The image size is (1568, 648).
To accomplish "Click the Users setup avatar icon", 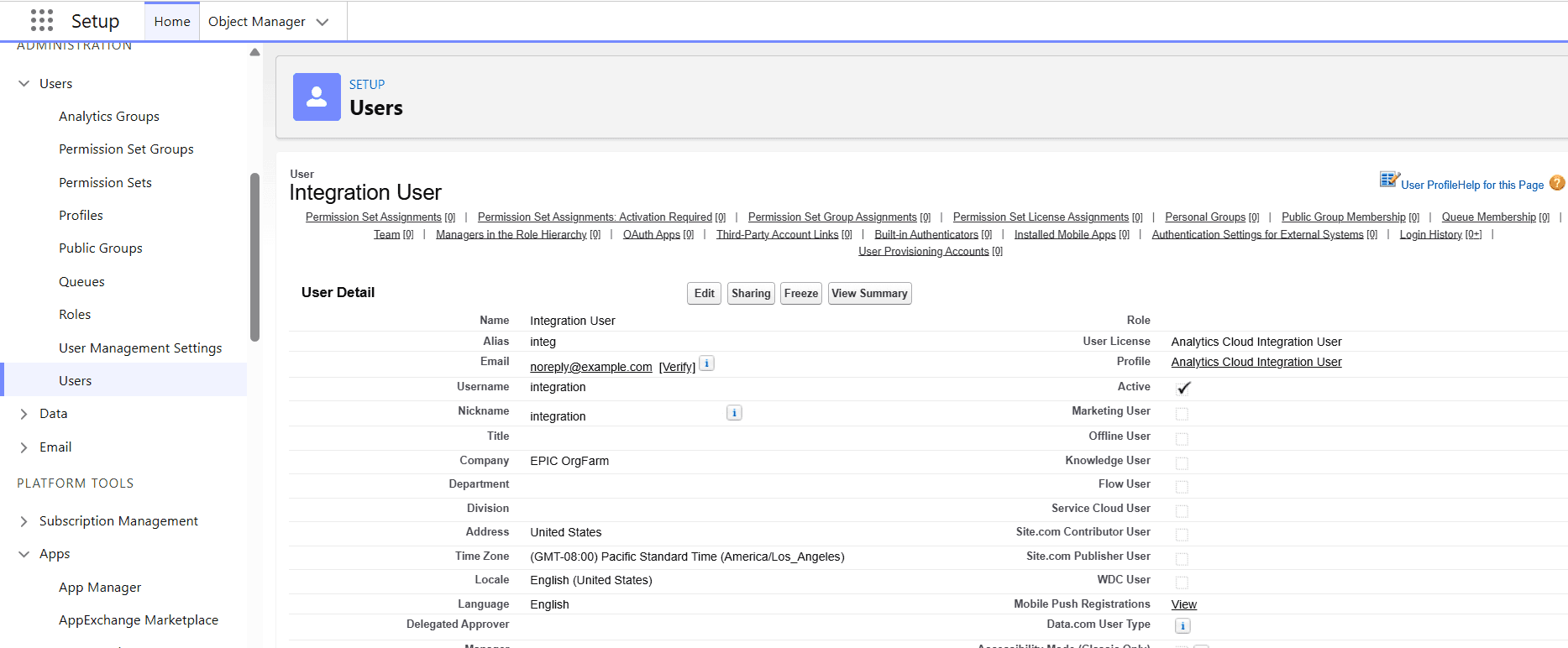I will pyautogui.click(x=317, y=97).
